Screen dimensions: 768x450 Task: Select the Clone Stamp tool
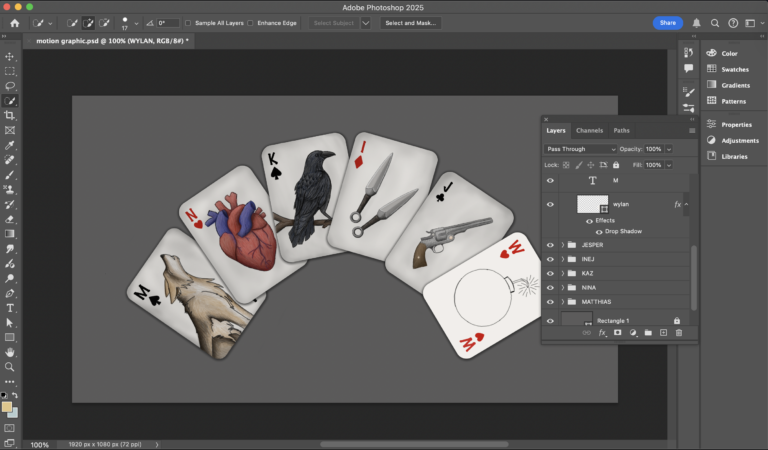(10, 189)
